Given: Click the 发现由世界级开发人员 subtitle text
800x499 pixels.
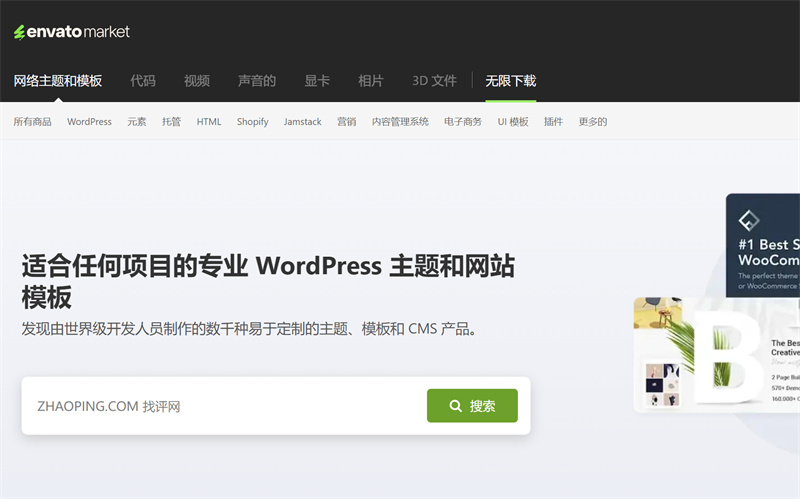Looking at the screenshot, I should [251, 329].
